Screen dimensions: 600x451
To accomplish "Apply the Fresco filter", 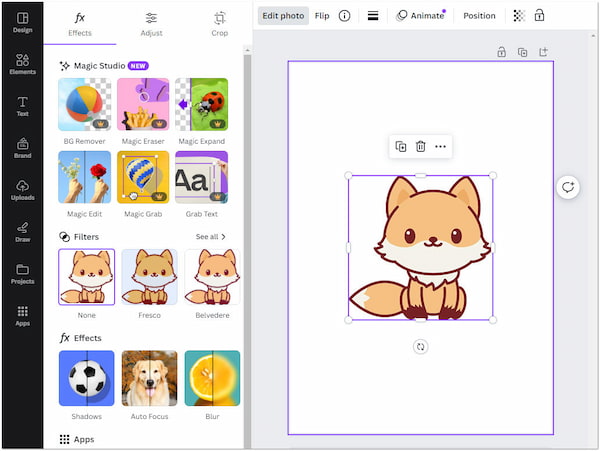I will pyautogui.click(x=149, y=277).
